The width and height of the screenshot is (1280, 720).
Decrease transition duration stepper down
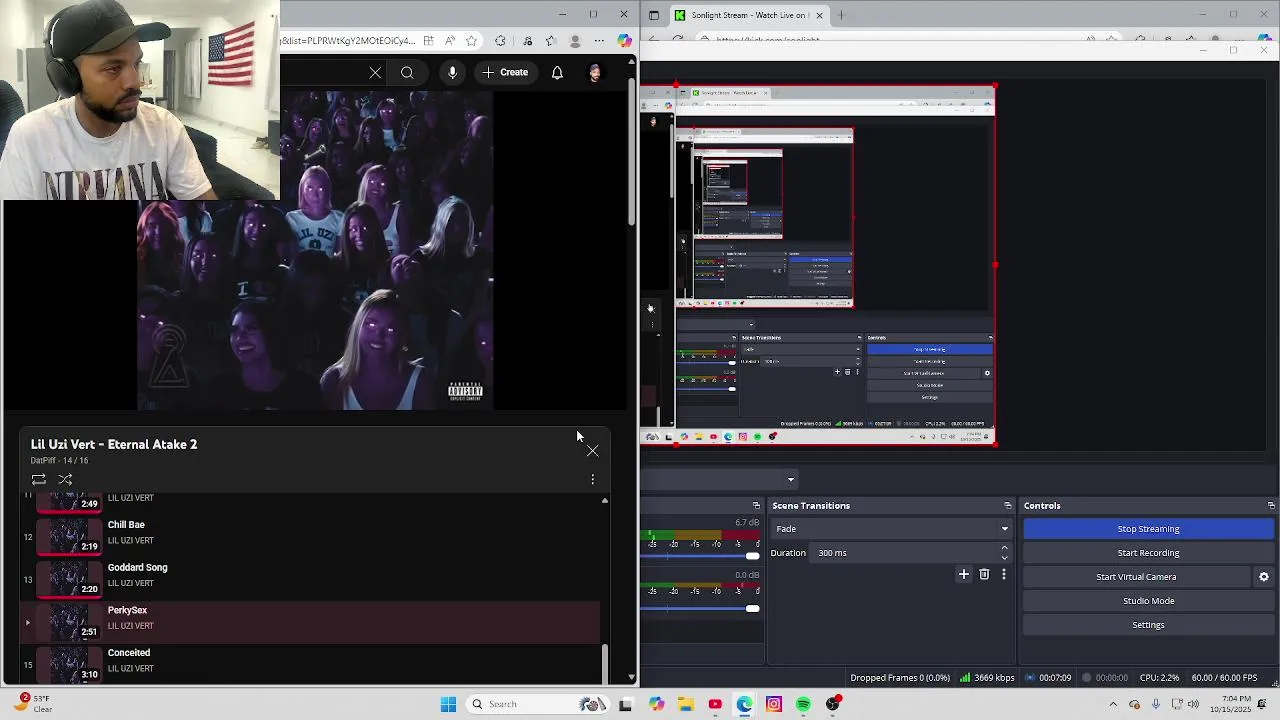click(x=1005, y=558)
